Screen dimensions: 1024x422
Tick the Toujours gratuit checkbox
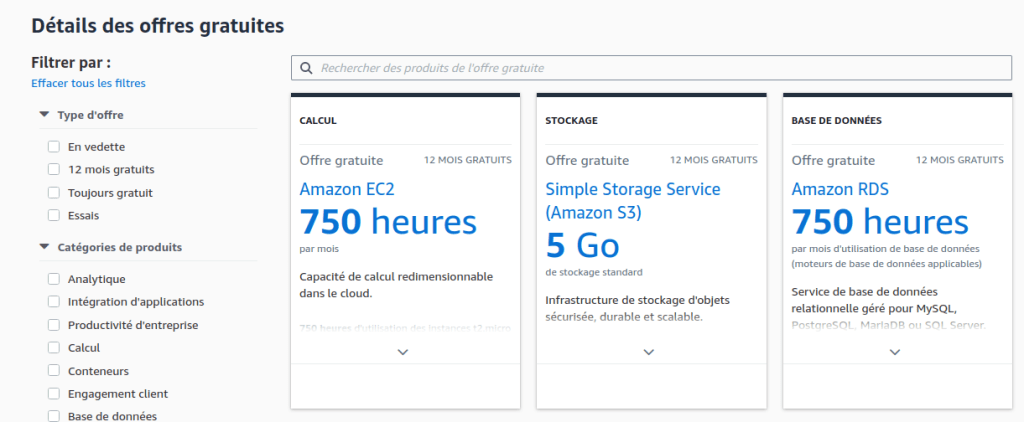click(x=54, y=193)
